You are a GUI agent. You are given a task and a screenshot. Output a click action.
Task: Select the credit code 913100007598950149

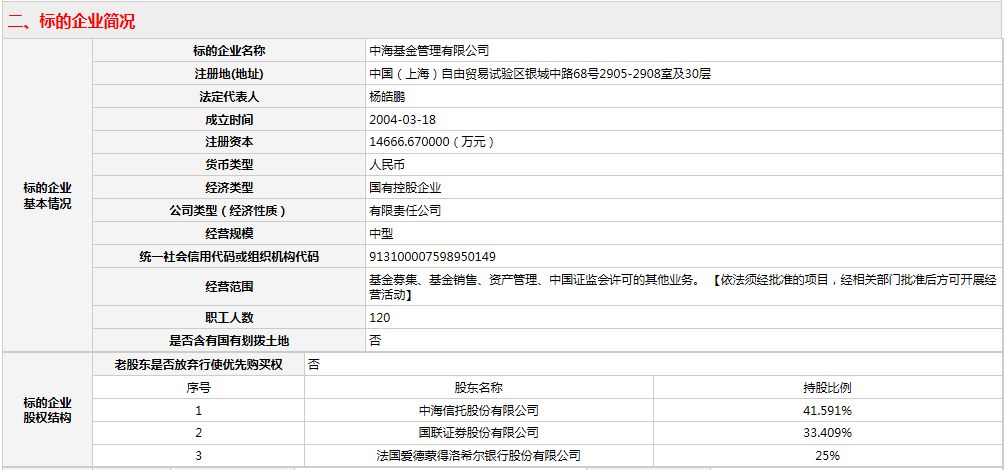(432, 256)
